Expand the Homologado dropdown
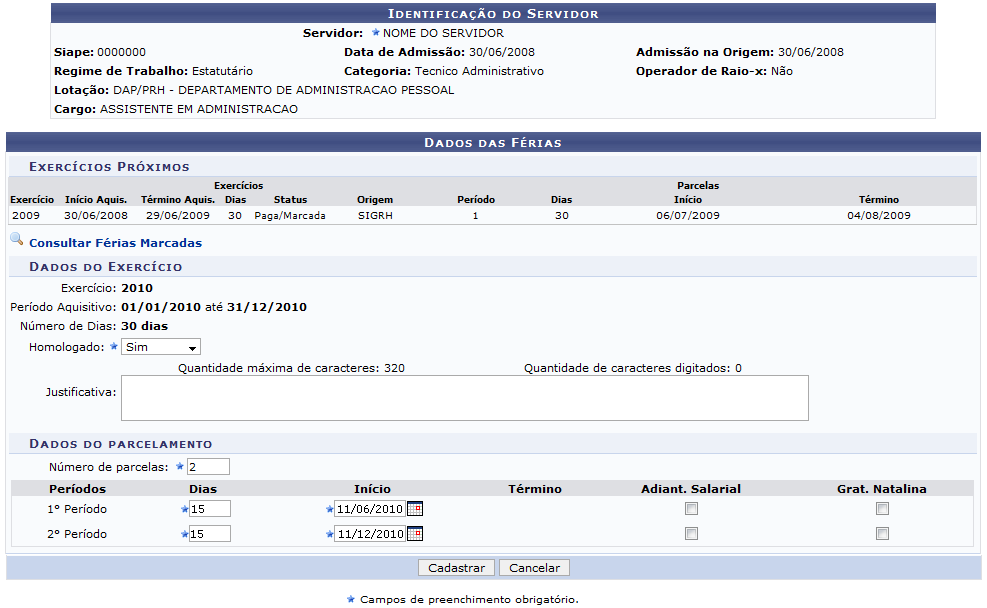This screenshot has height=608, width=987. point(161,347)
